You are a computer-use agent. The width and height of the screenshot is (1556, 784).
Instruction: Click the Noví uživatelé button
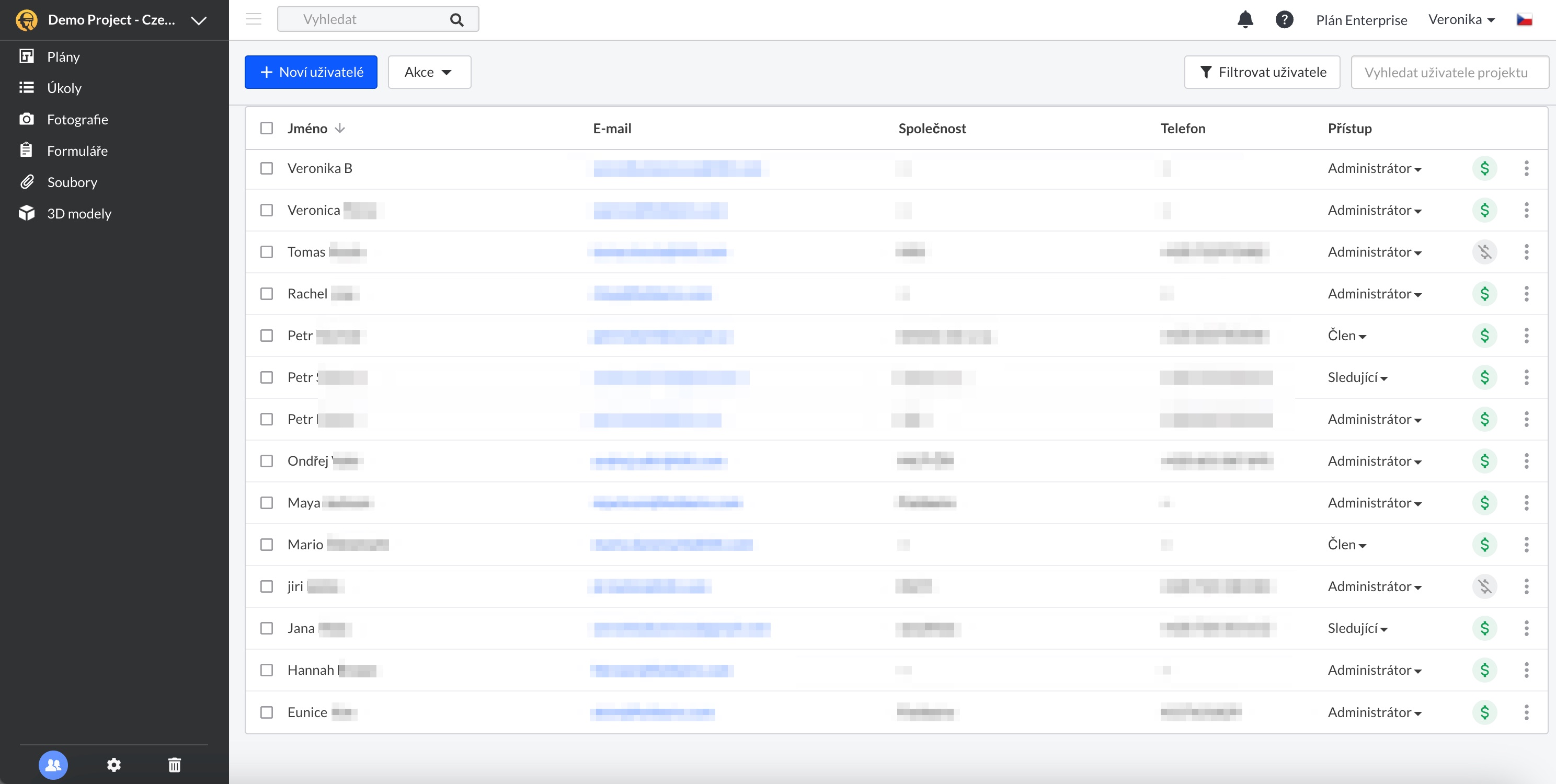click(x=311, y=73)
